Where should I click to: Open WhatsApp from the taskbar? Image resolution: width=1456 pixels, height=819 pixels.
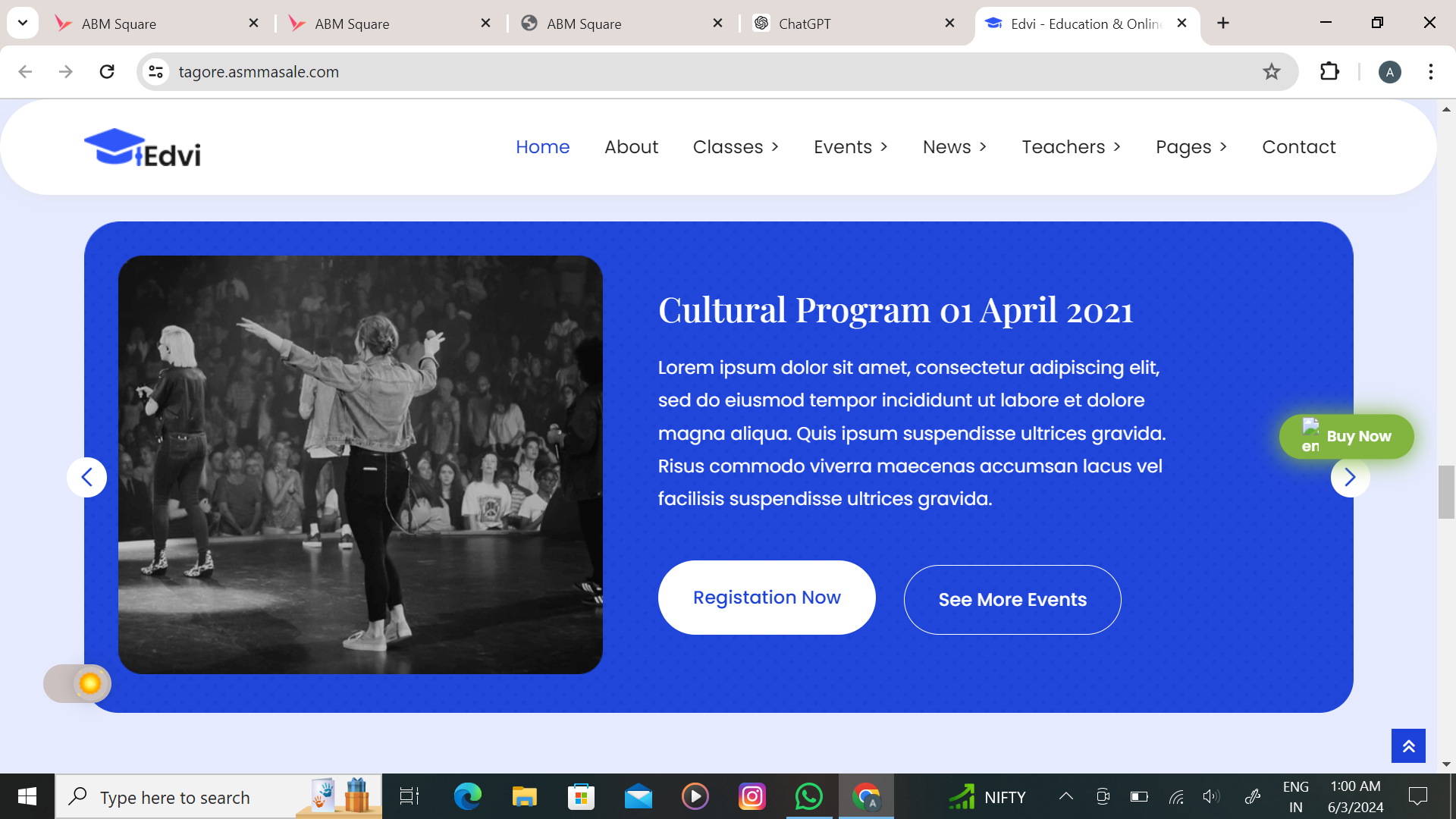click(x=808, y=796)
